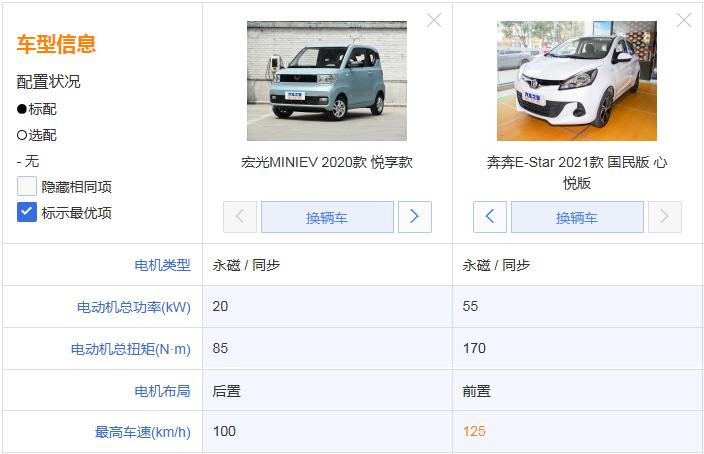704x454 pixels.
Task: Click the 电机布局 row label
Action: (162, 391)
